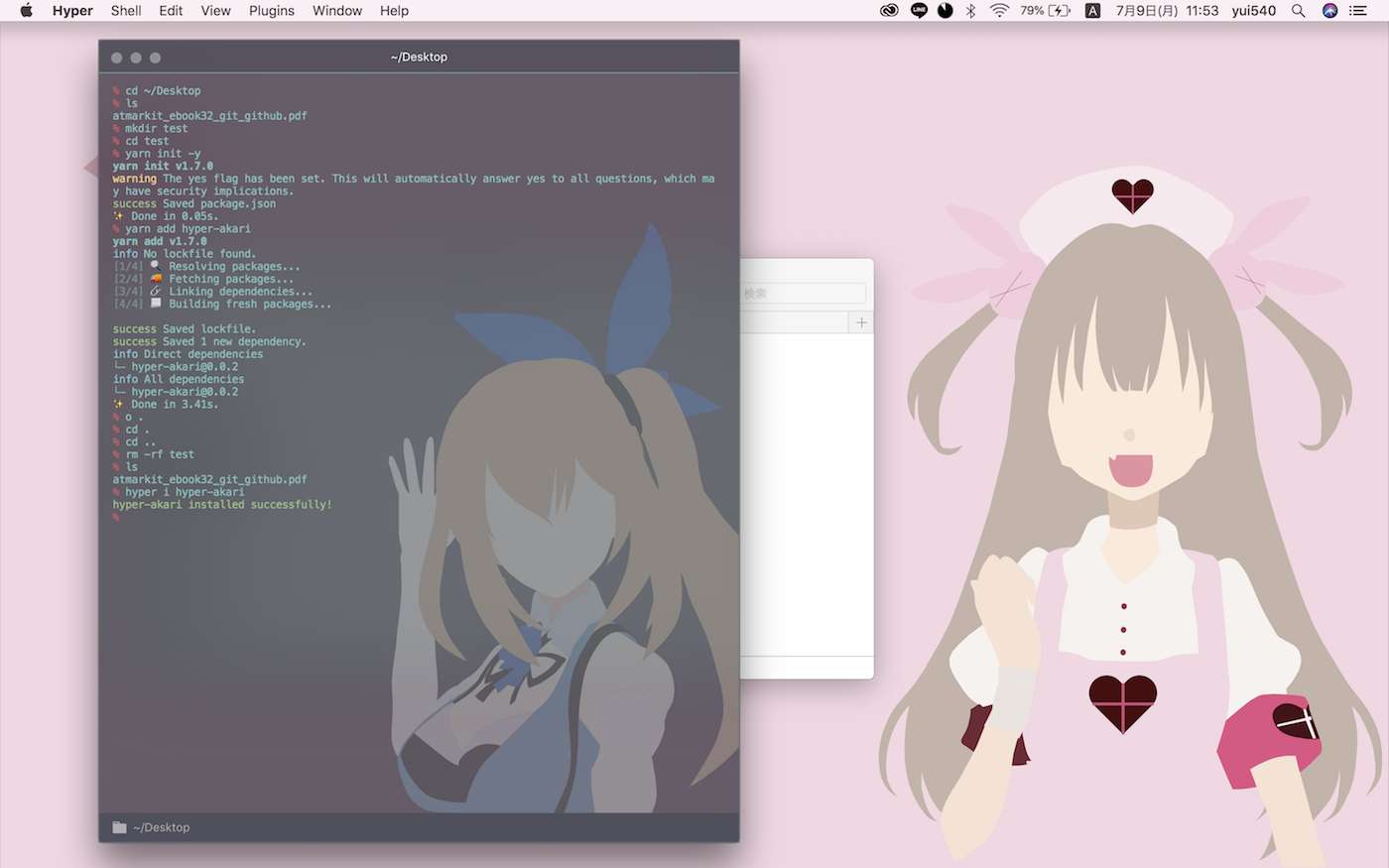Click 'success Saved 1 new dependency.' line
Screen dimensions: 1389x868
pos(209,342)
